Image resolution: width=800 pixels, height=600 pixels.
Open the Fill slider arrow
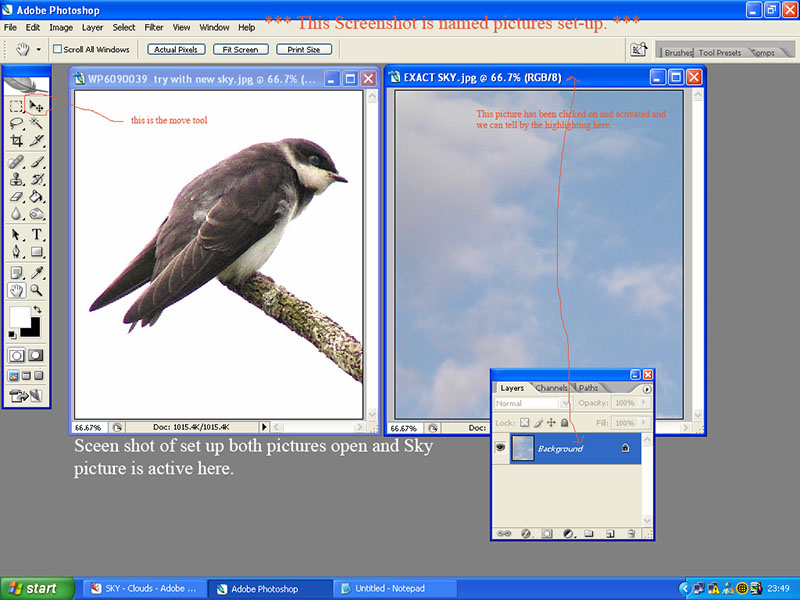click(x=644, y=423)
